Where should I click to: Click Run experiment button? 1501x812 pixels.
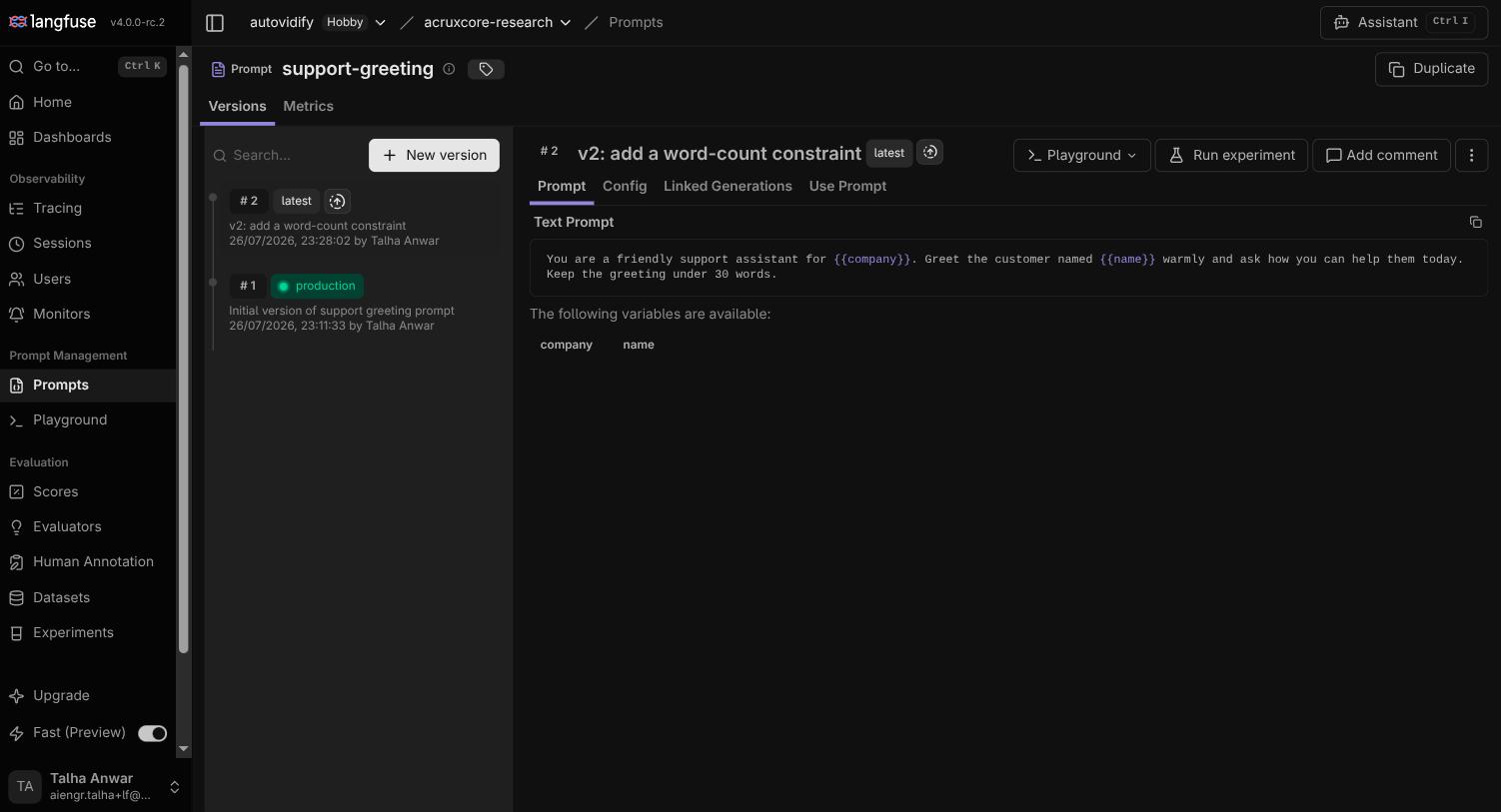(x=1231, y=155)
